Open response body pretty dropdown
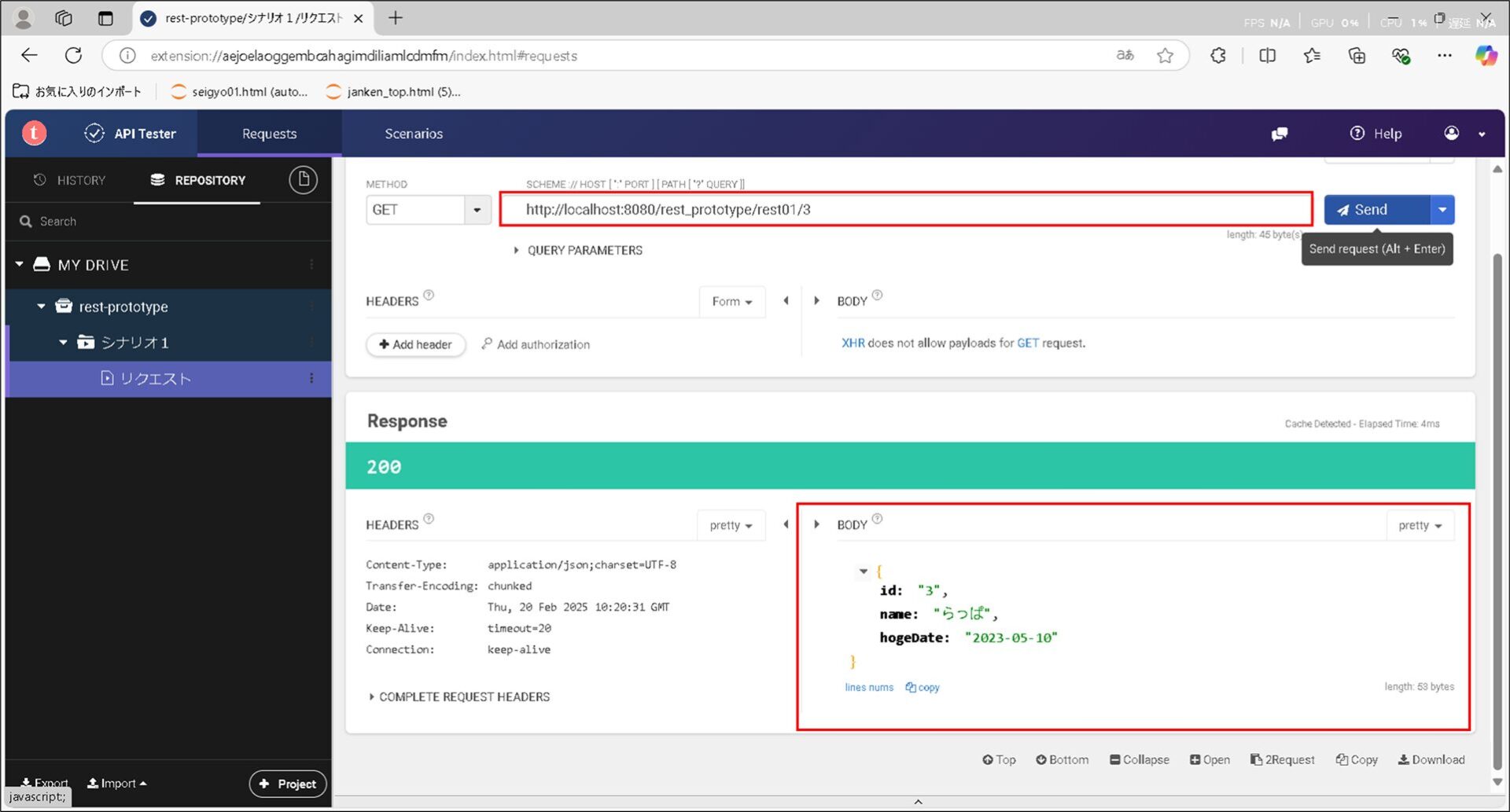Viewport: 1510px width, 812px height. 1420,525
